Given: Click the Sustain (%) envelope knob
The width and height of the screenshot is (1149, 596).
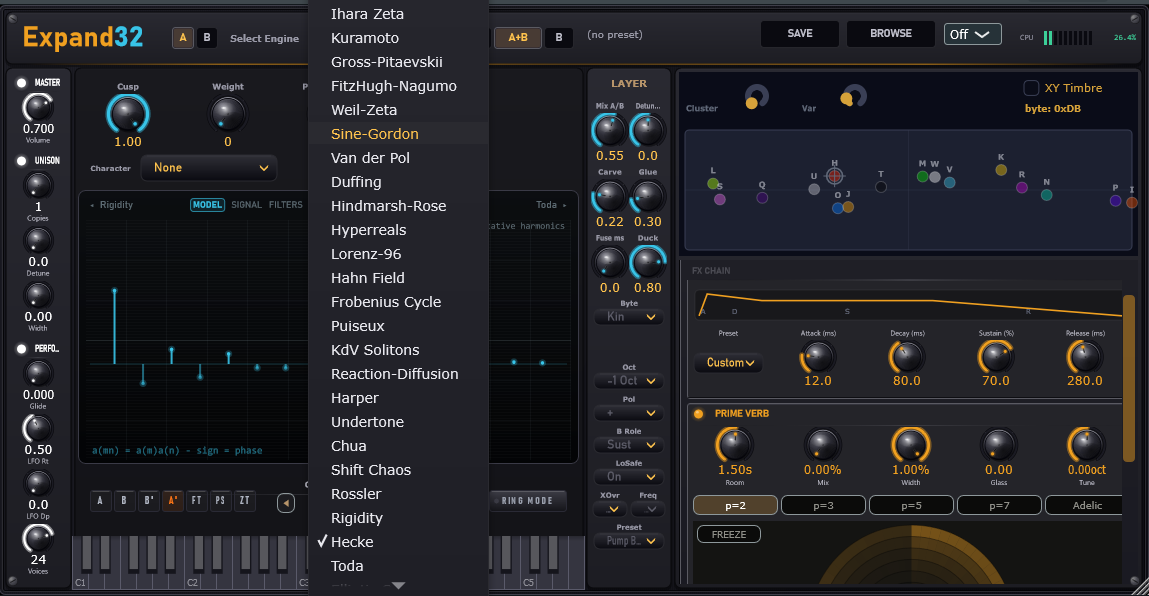Looking at the screenshot, I should pos(996,357).
